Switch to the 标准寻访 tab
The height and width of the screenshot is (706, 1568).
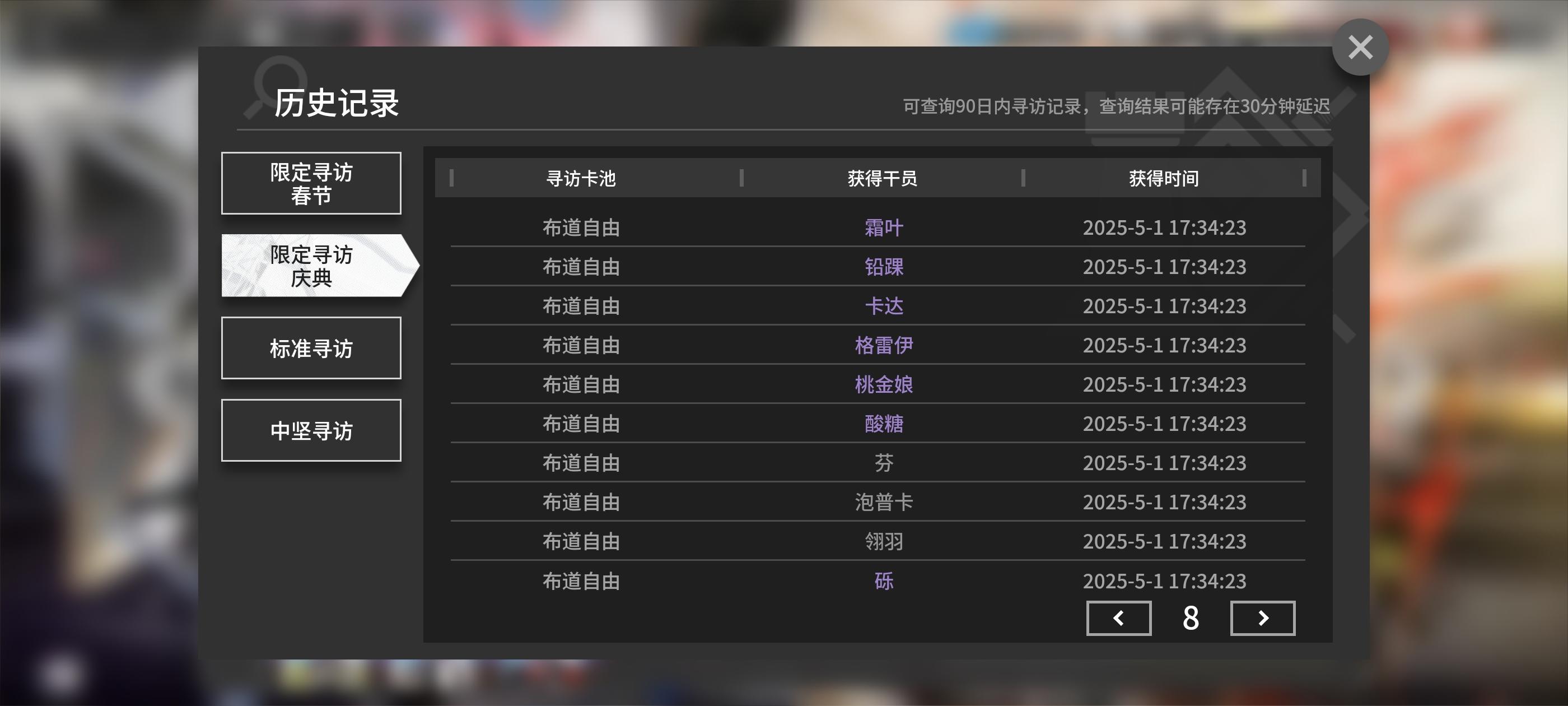[311, 348]
